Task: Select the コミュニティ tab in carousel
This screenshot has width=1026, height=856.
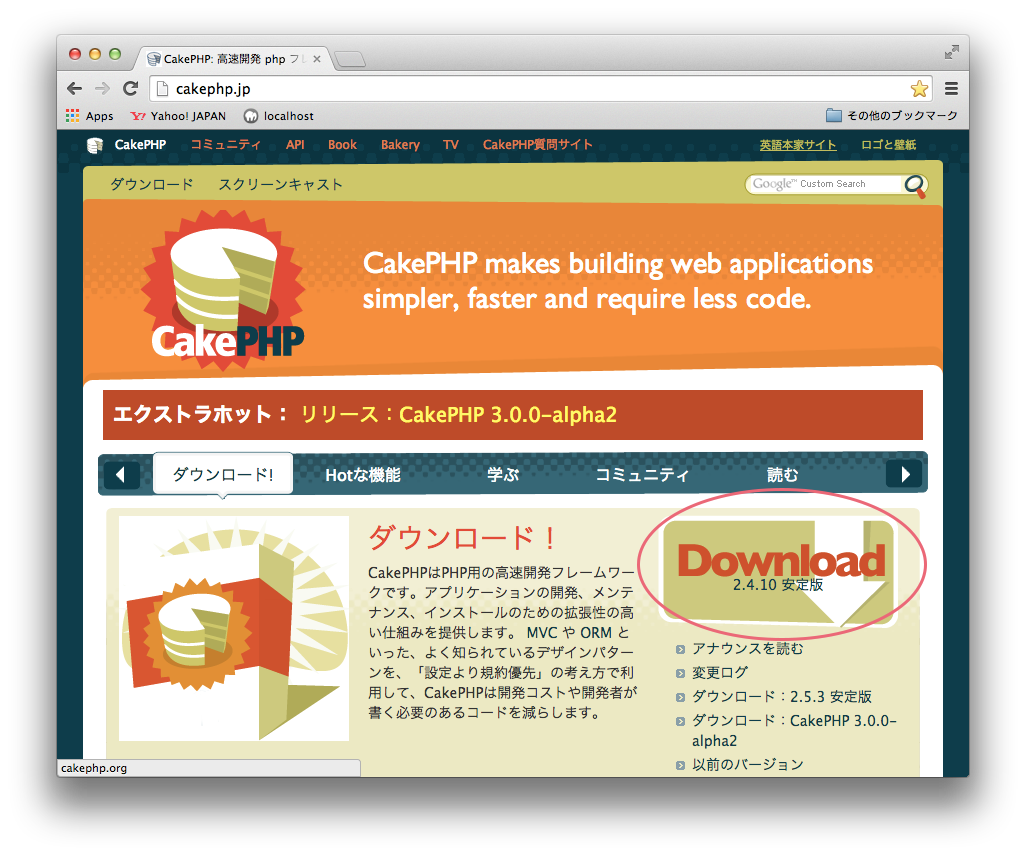Action: click(x=642, y=474)
